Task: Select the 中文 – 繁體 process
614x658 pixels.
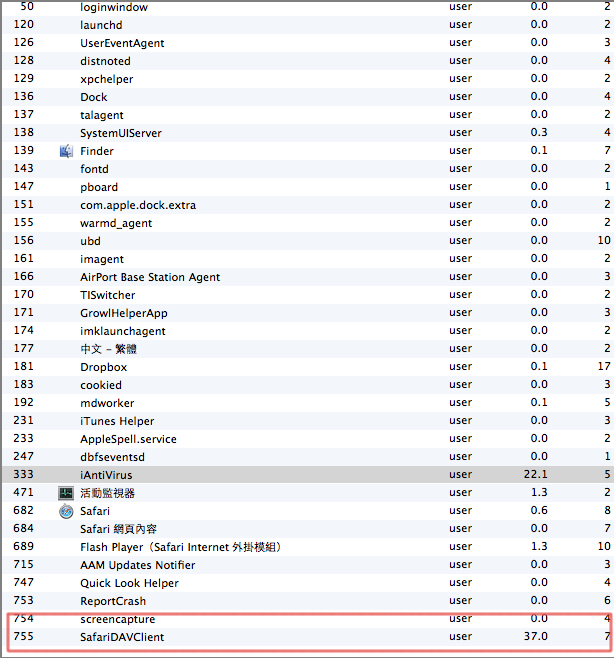Action: pyautogui.click(x=109, y=349)
